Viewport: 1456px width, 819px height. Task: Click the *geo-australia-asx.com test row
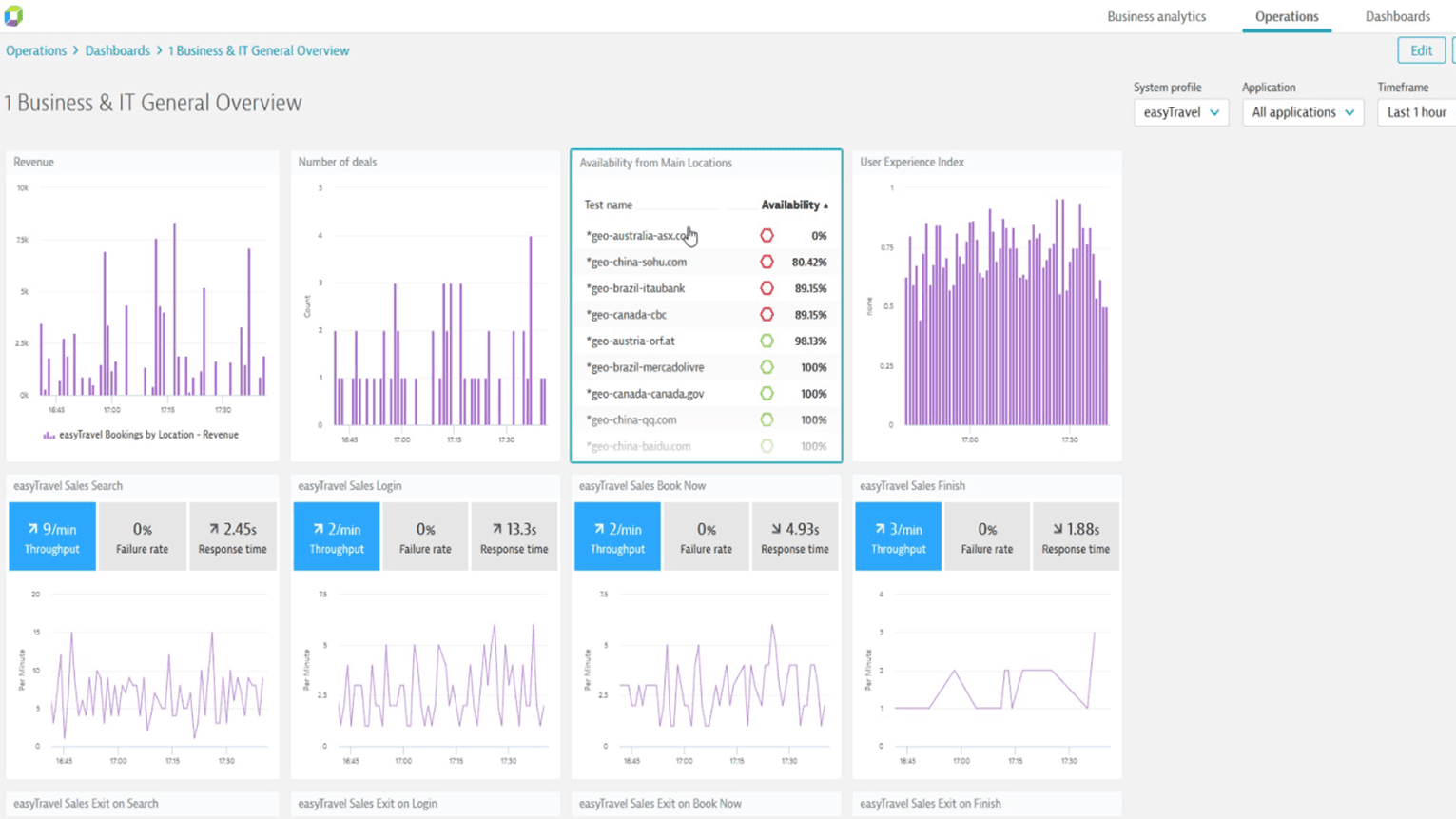[x=706, y=236]
